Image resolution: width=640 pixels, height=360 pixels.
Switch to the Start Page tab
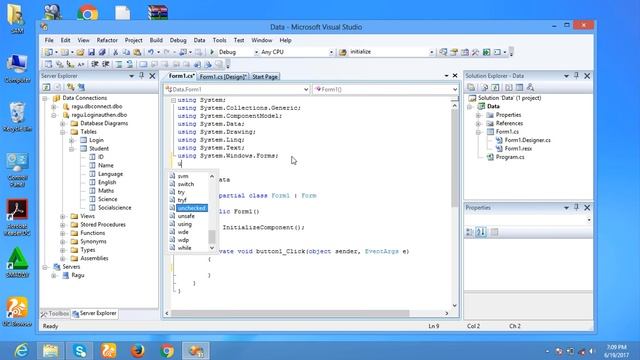tap(265, 77)
